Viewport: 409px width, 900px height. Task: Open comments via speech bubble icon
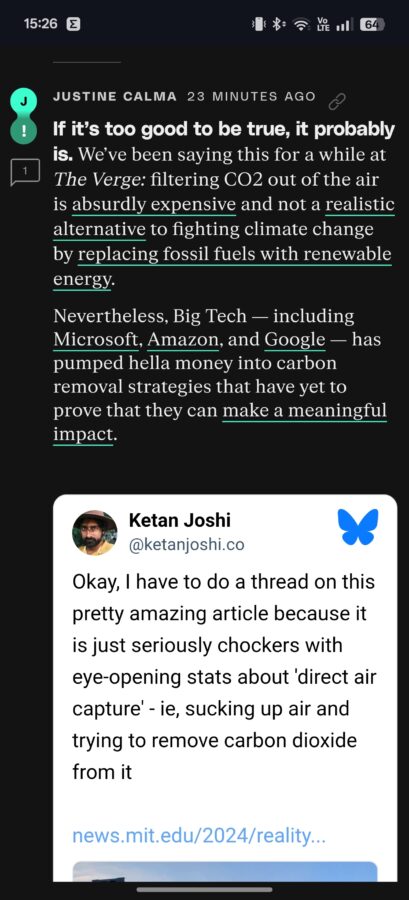25,172
